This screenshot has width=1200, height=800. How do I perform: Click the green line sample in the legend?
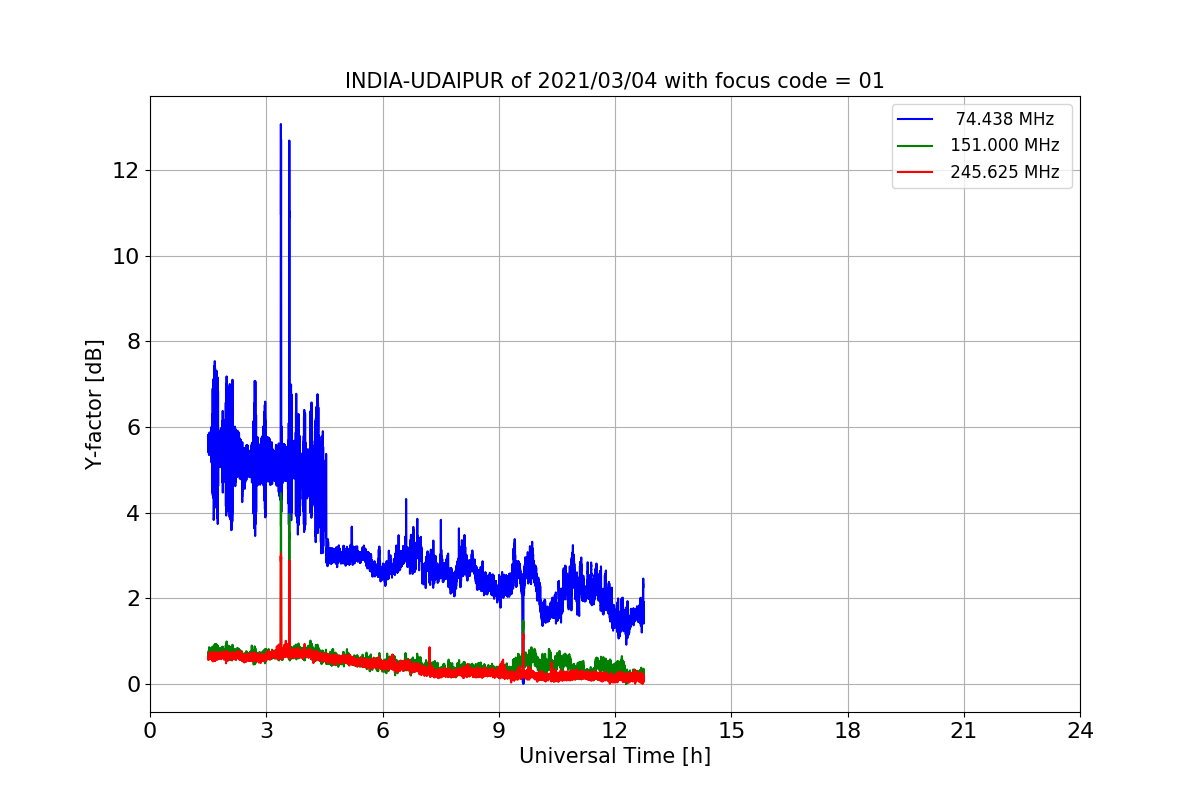(916, 146)
